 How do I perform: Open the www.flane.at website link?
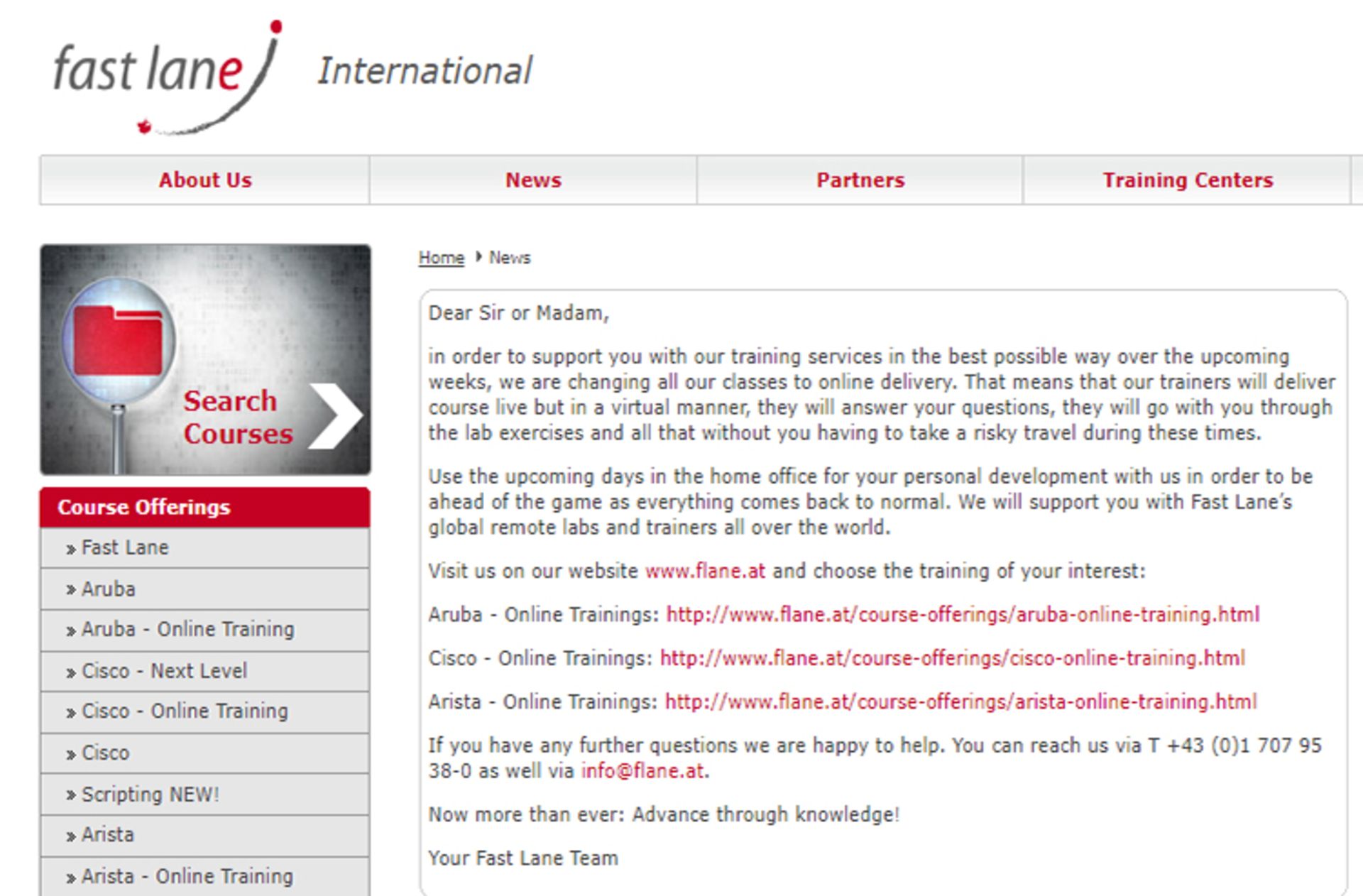(705, 571)
